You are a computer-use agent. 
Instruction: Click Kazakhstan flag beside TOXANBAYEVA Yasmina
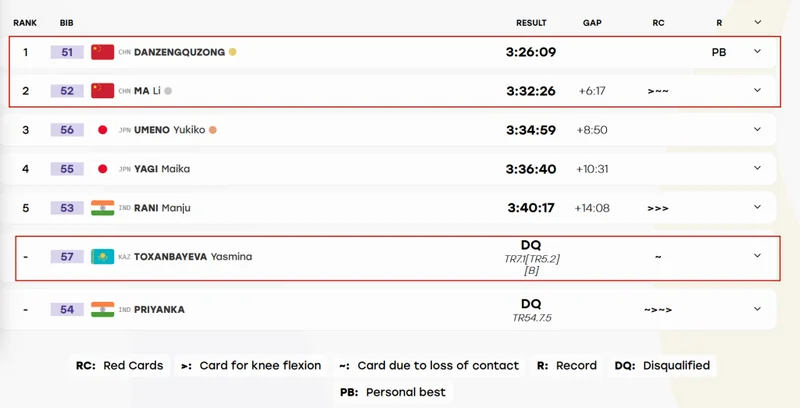pos(103,257)
